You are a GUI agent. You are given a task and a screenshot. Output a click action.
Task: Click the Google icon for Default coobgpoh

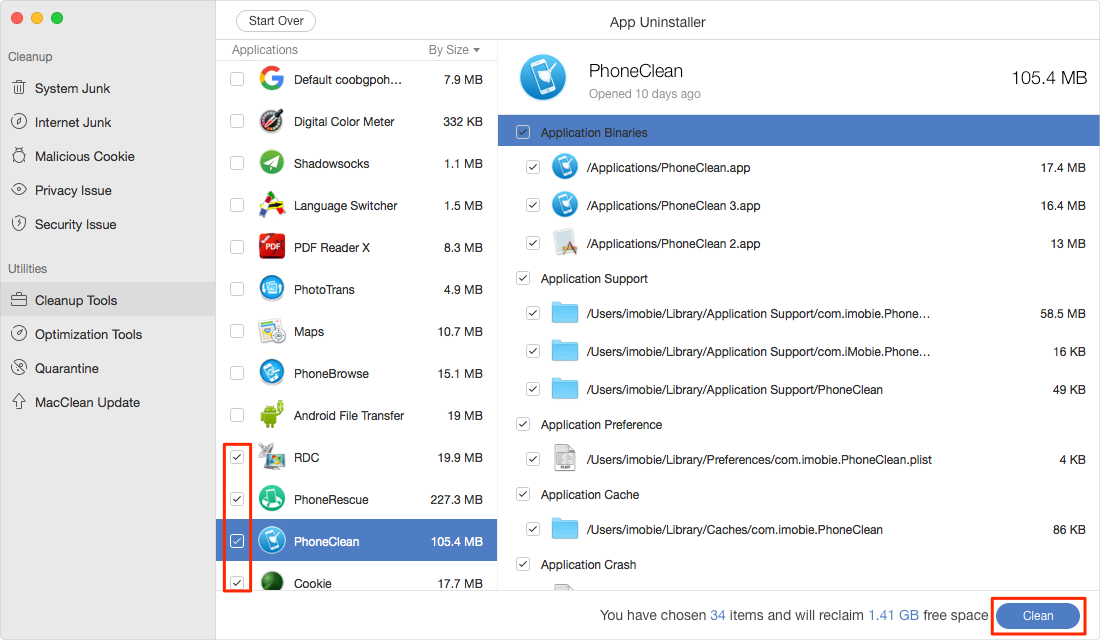[x=271, y=79]
